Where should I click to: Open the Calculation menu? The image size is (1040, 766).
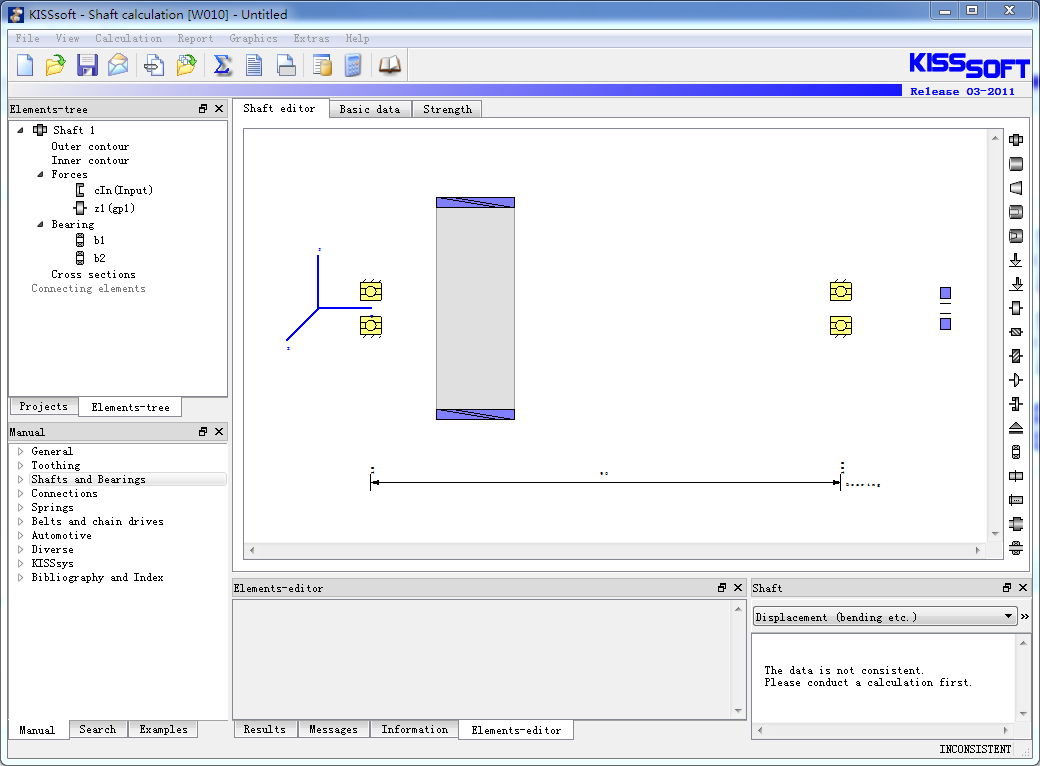click(x=128, y=39)
